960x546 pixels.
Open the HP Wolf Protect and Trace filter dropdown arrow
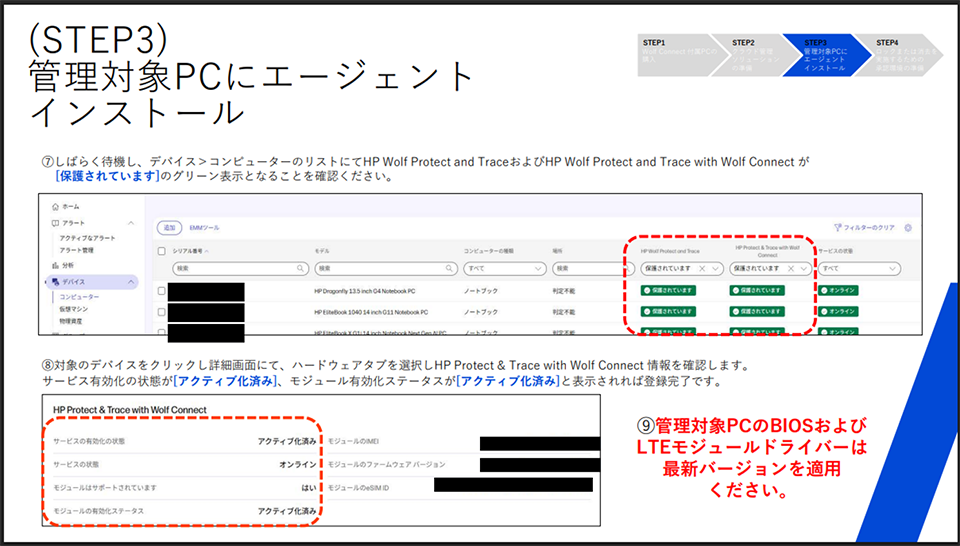715,269
